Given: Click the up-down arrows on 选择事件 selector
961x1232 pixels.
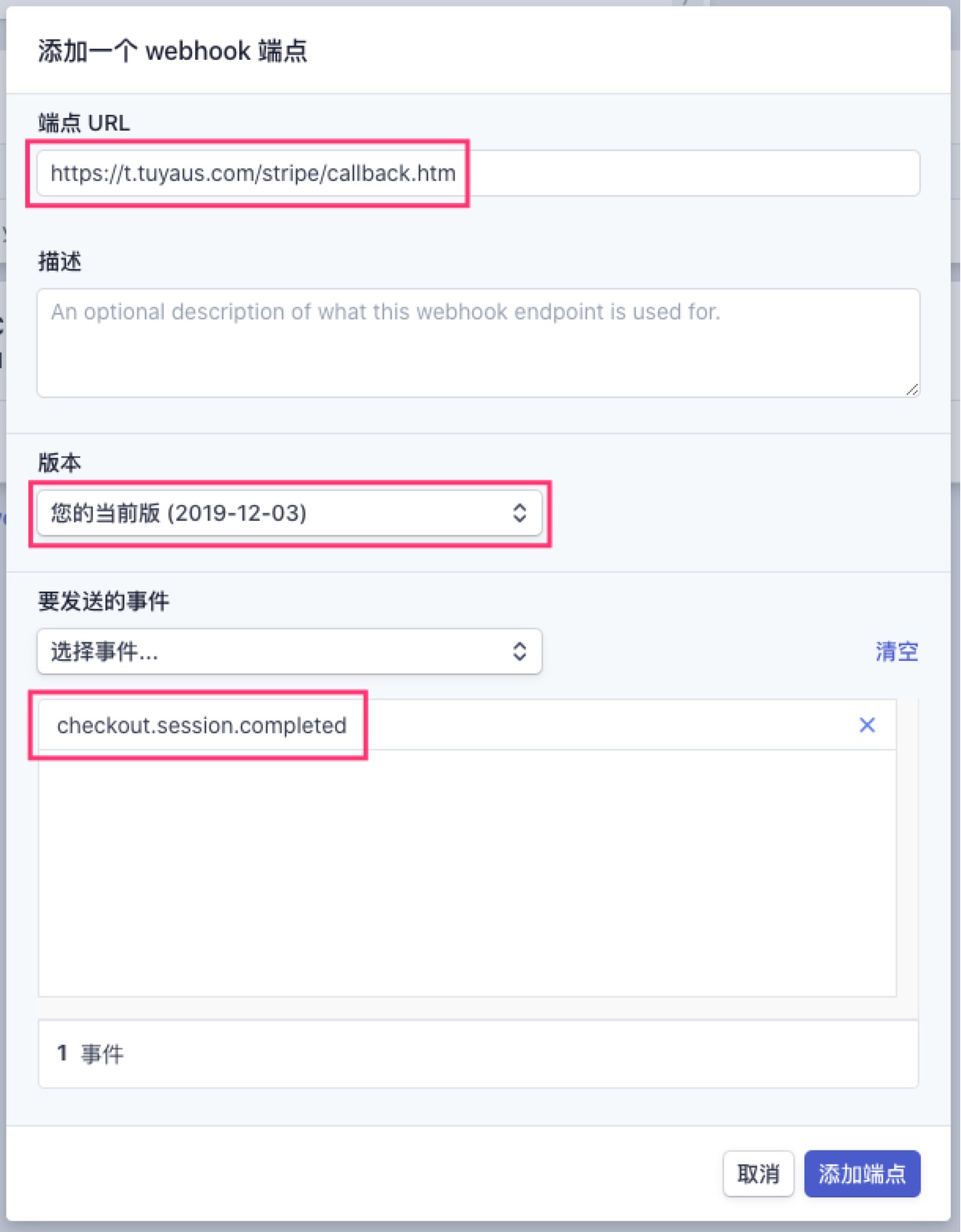Looking at the screenshot, I should pos(519,651).
